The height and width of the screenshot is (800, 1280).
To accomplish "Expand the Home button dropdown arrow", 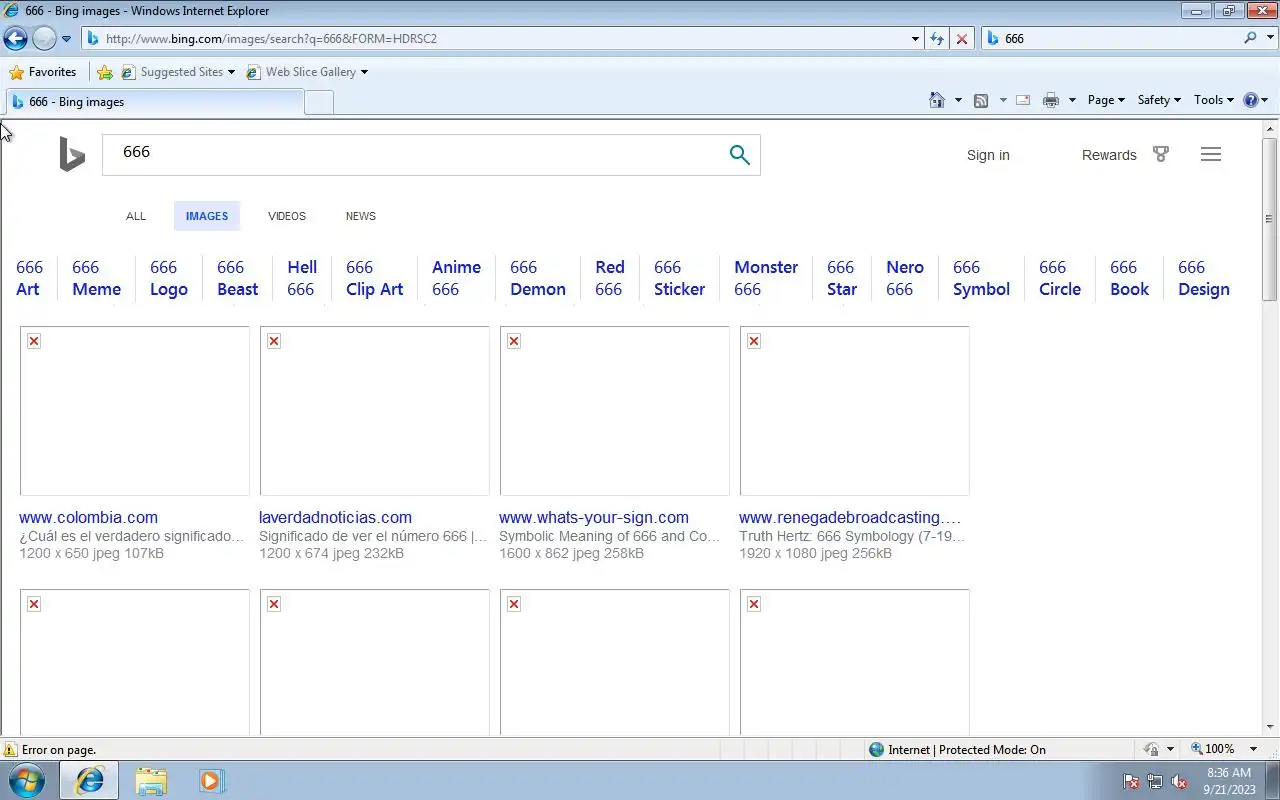I will (x=958, y=100).
